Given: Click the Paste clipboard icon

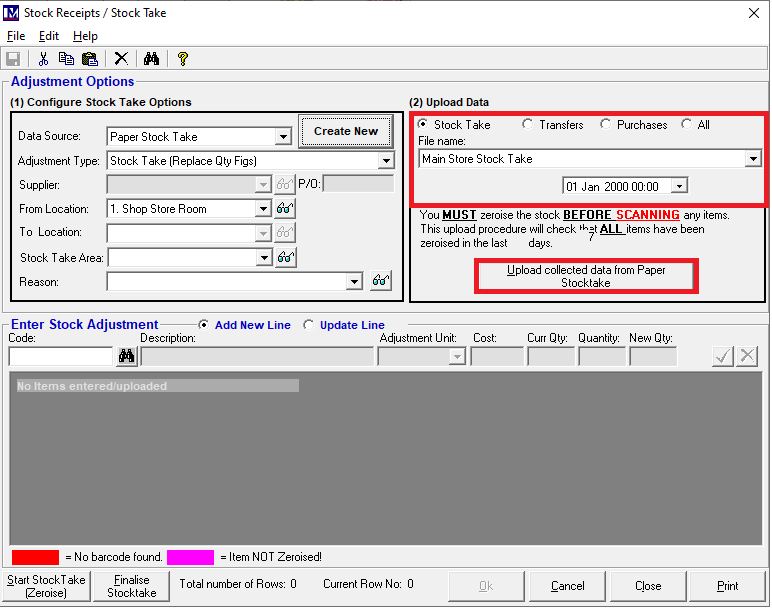Looking at the screenshot, I should tap(90, 59).
